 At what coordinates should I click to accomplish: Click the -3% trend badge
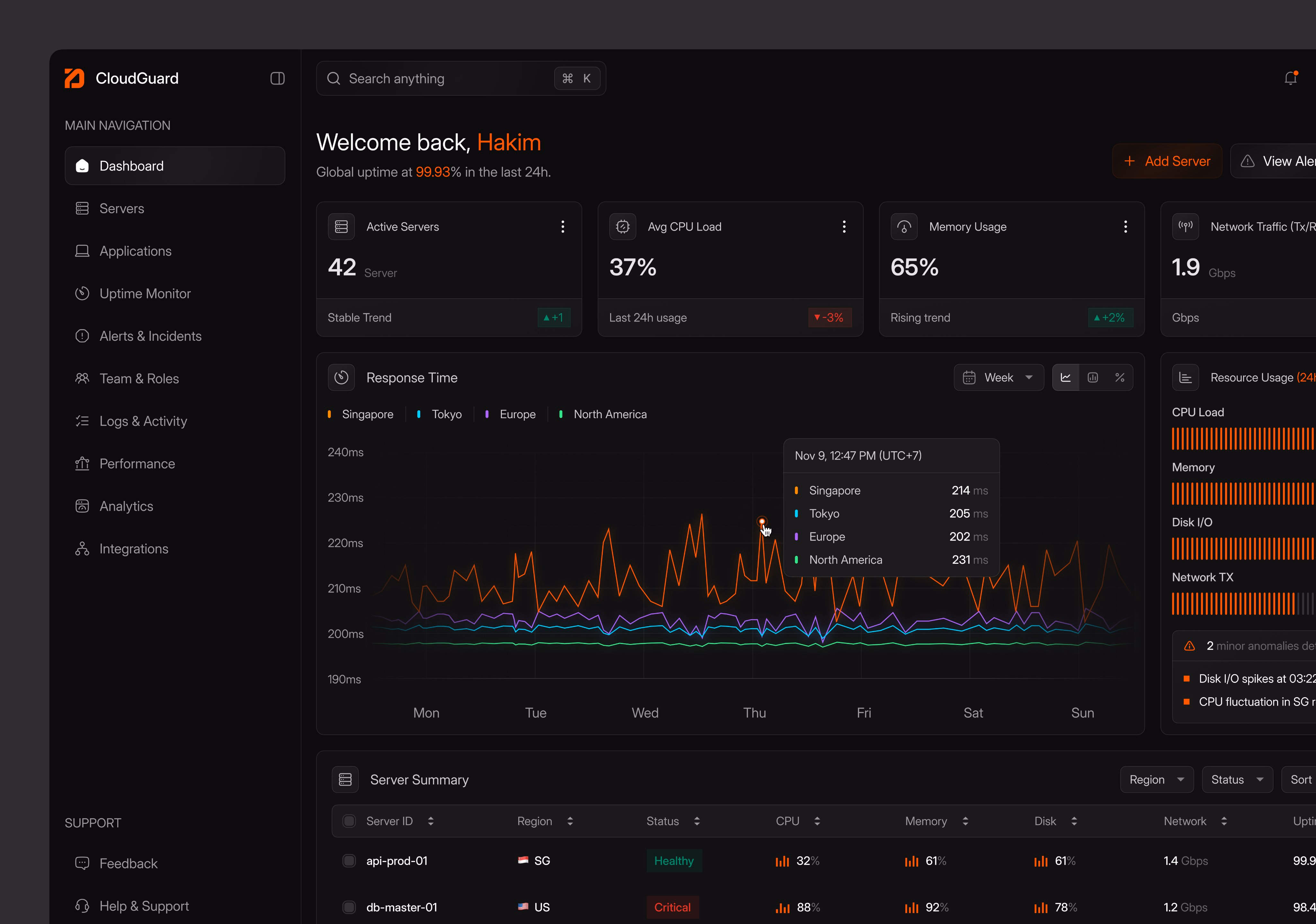click(x=829, y=317)
